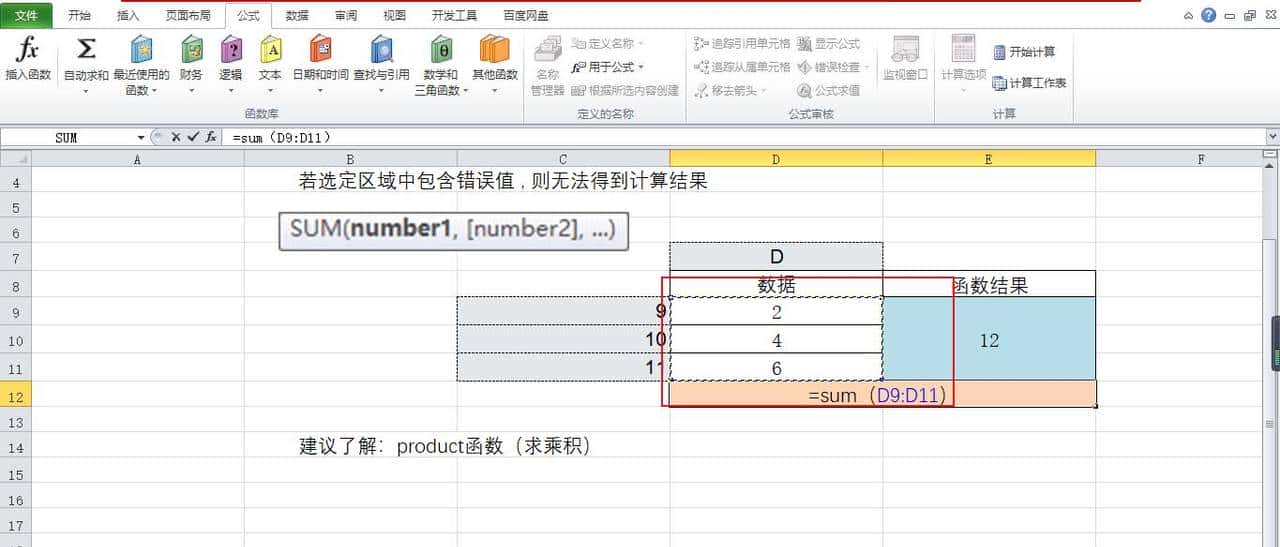This screenshot has width=1280, height=547.
Task: Click the header cell 数据
Action: [x=776, y=285]
